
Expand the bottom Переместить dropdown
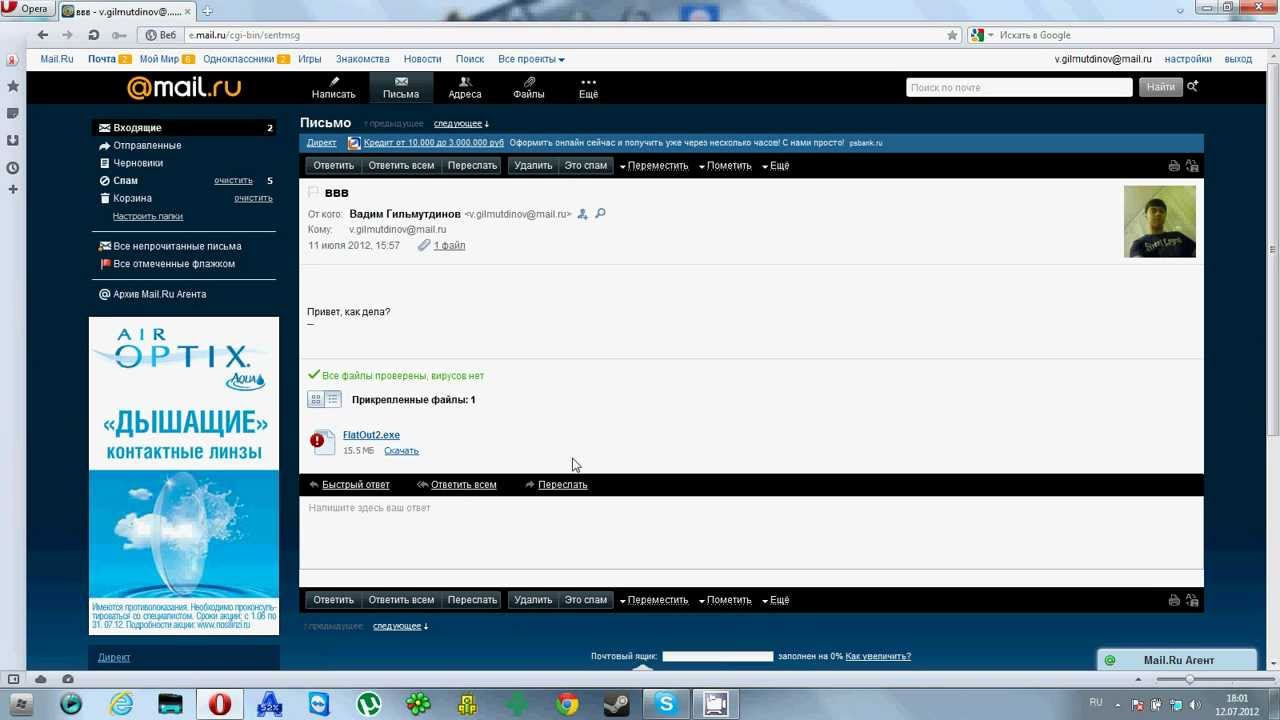(x=654, y=600)
